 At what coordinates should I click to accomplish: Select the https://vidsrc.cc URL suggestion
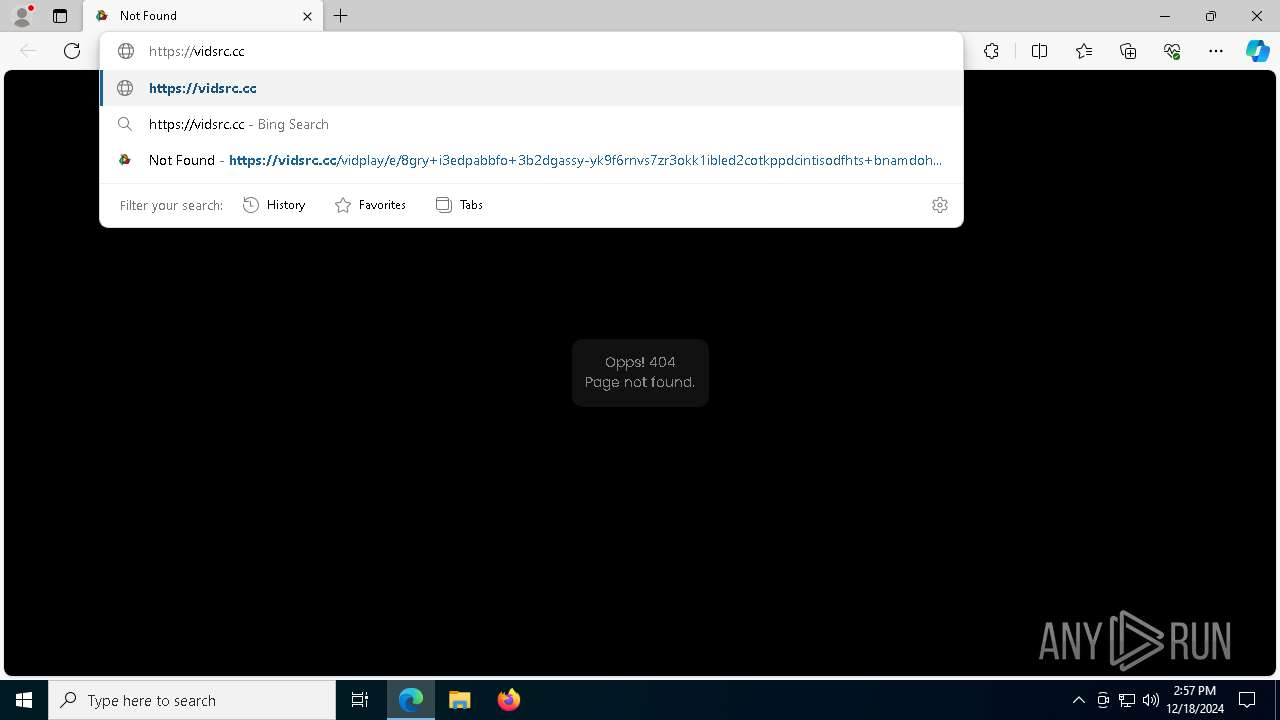531,88
